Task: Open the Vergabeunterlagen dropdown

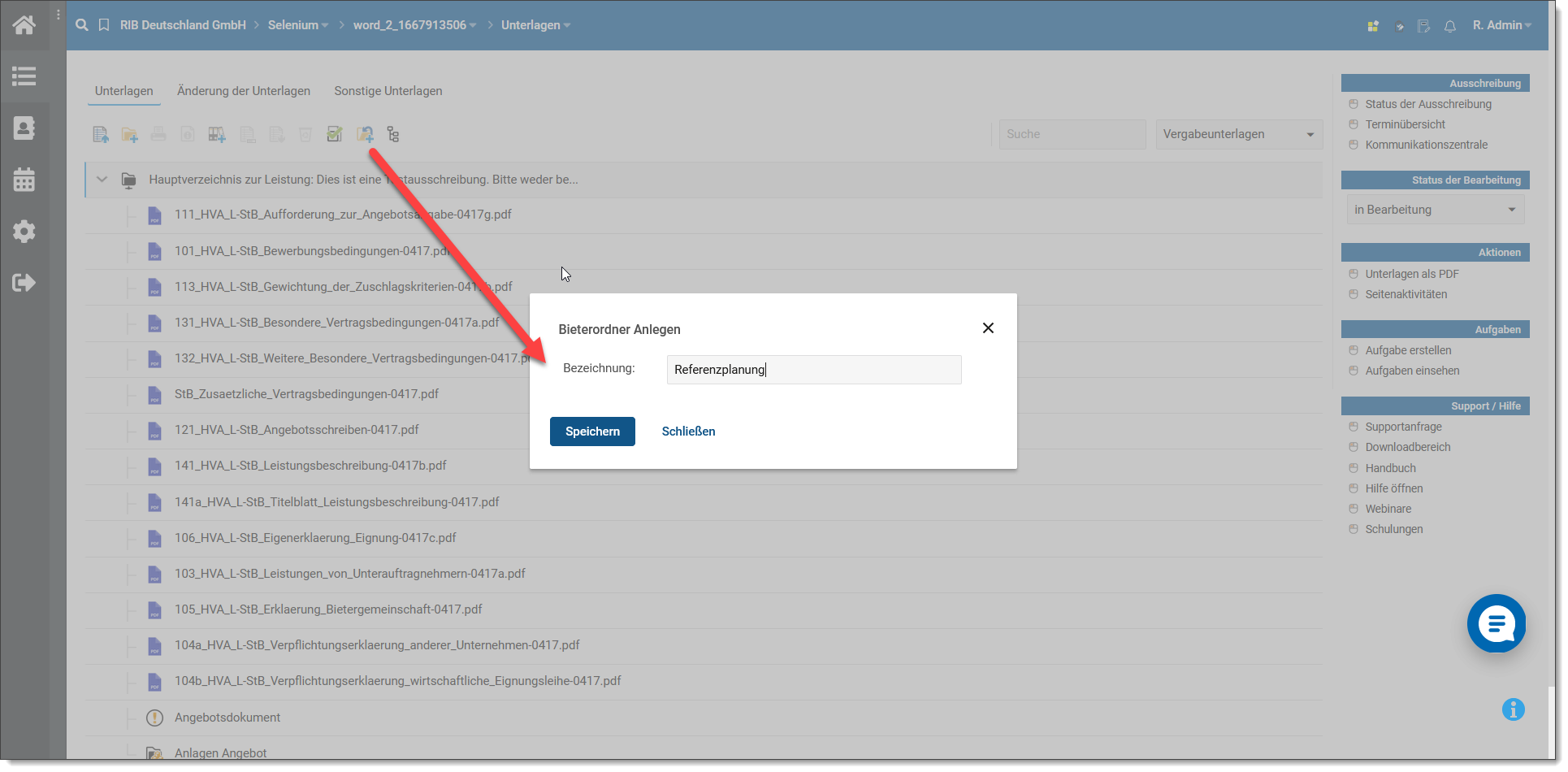Action: tap(1238, 134)
